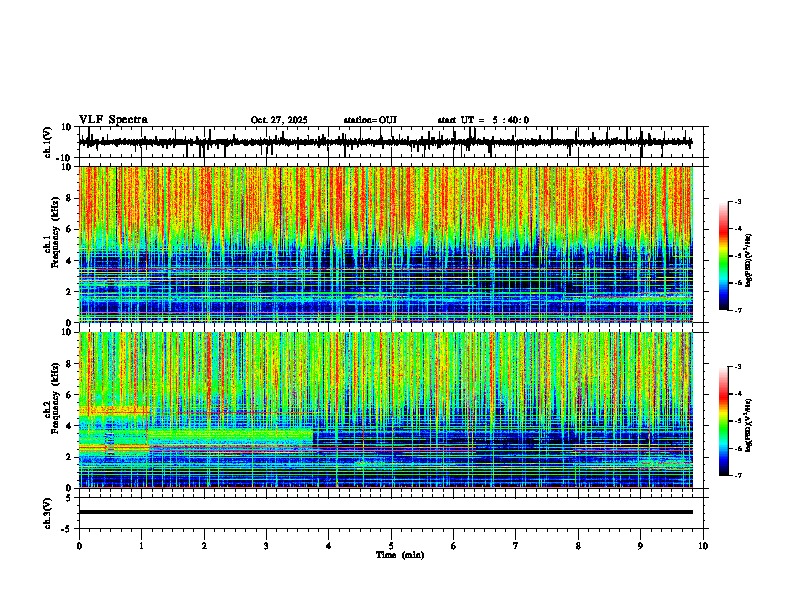Click the "-4" label on ch.2 color bar
The width and height of the screenshot is (792, 612).
[x=737, y=394]
